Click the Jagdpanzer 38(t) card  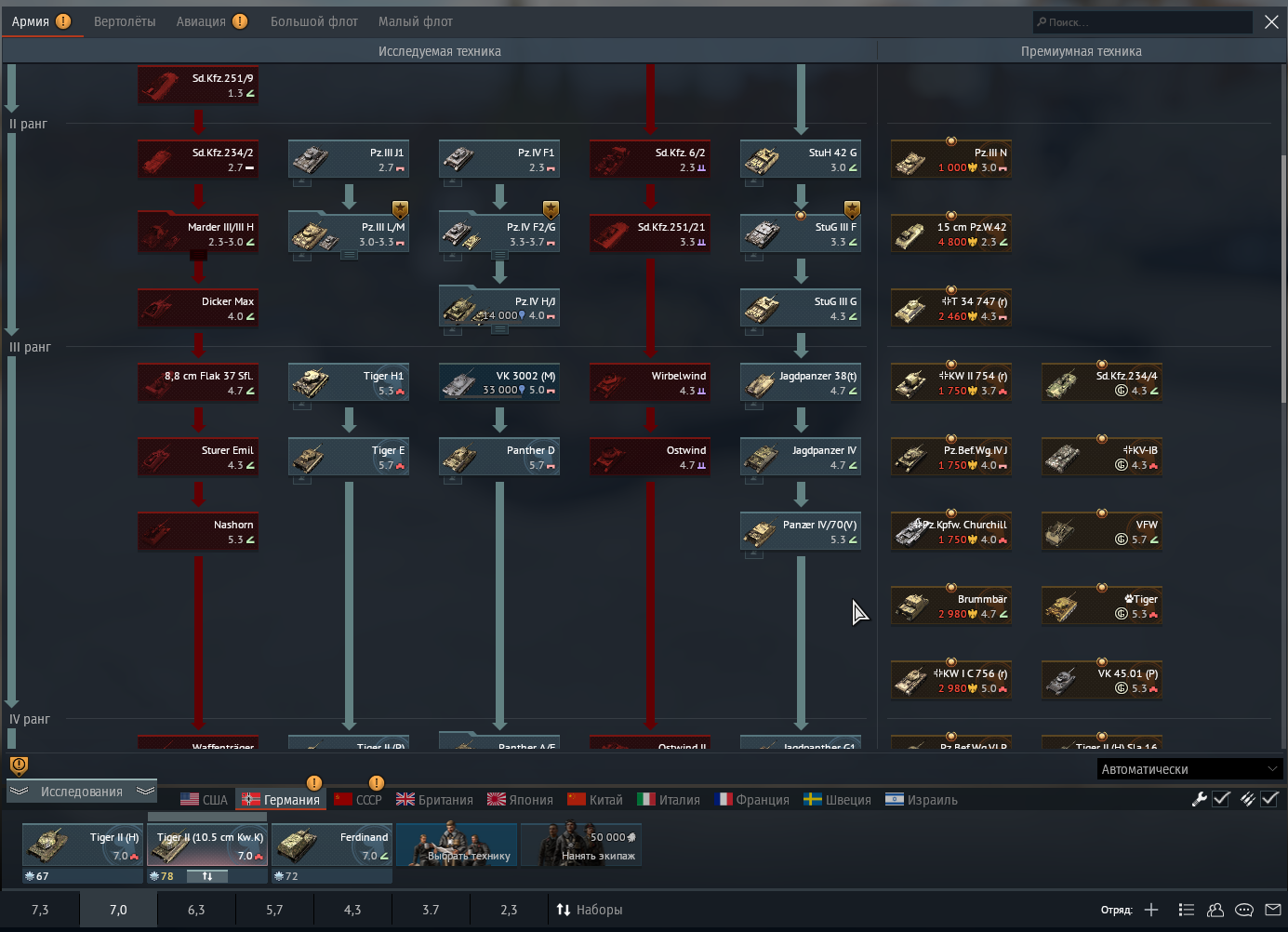click(x=801, y=383)
